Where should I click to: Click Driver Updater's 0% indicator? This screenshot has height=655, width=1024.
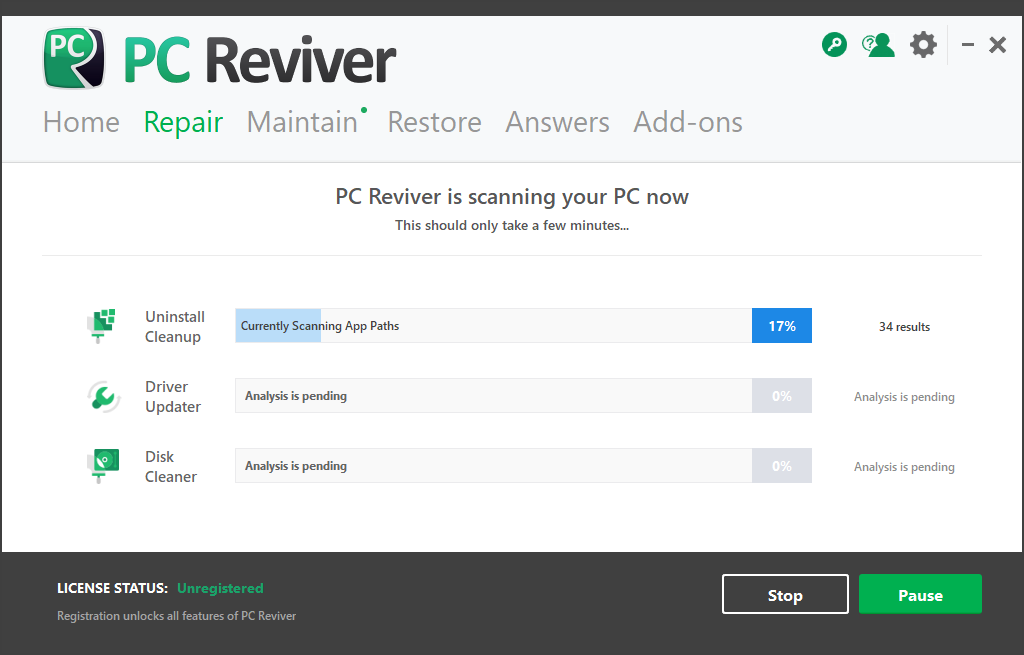coord(782,396)
